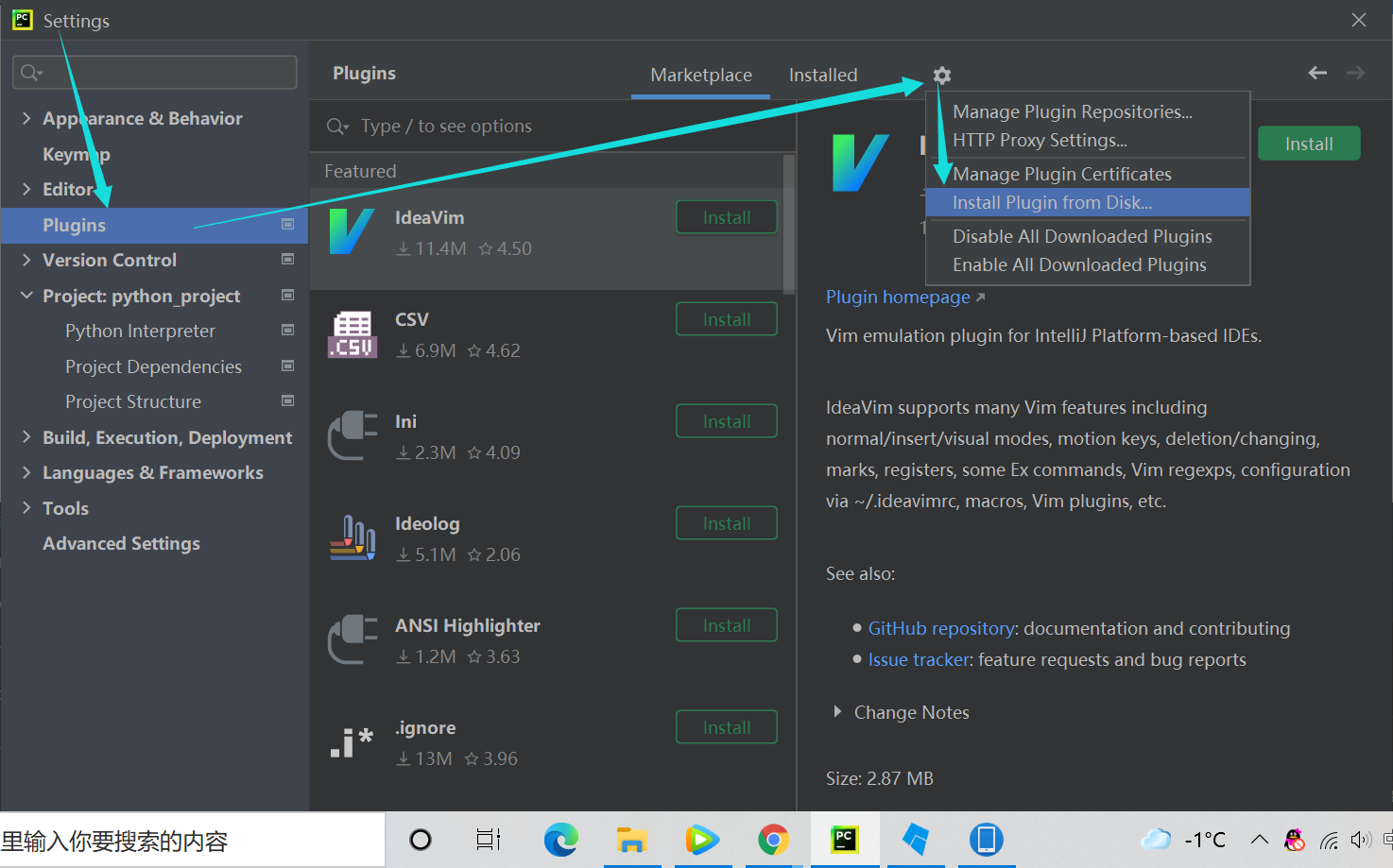This screenshot has width=1393, height=868.
Task: Switch to the Installed tab
Action: (822, 75)
